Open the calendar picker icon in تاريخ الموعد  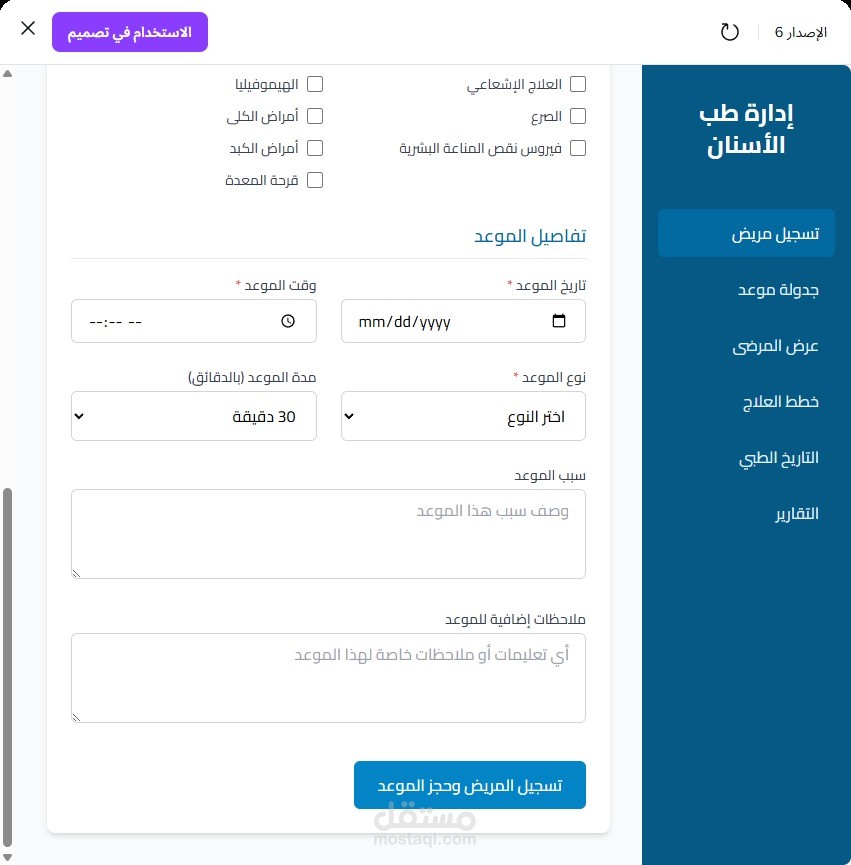pos(559,321)
